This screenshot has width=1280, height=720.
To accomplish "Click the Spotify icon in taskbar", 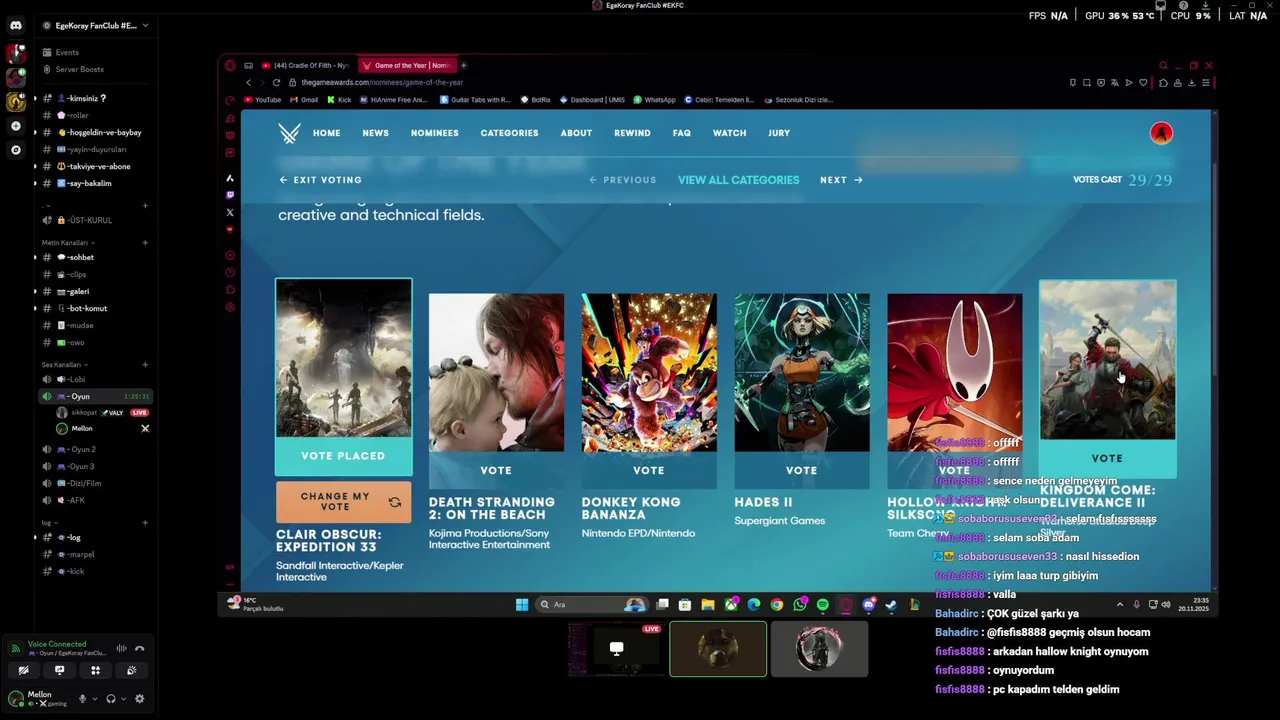I will (822, 604).
